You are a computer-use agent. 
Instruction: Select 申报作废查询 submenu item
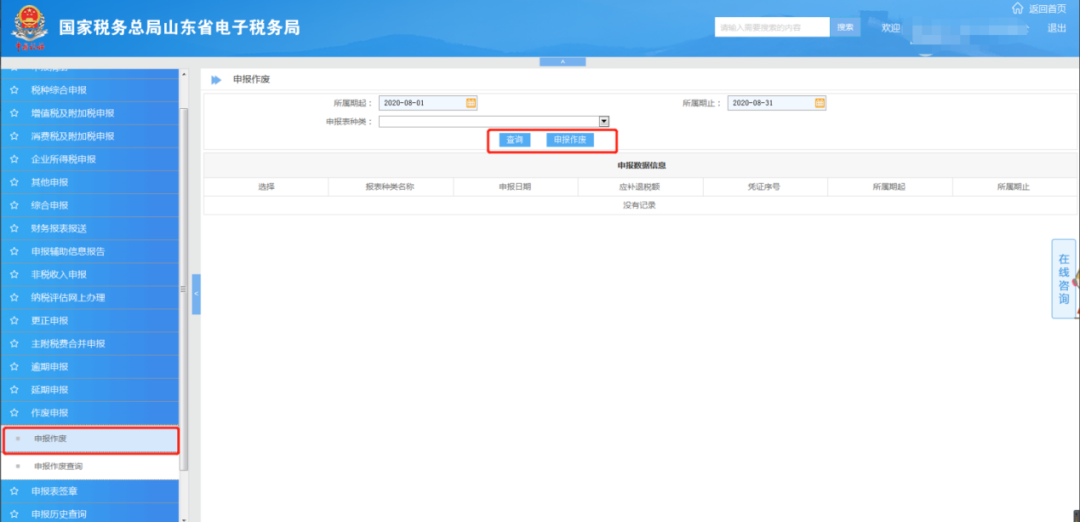click(x=90, y=467)
